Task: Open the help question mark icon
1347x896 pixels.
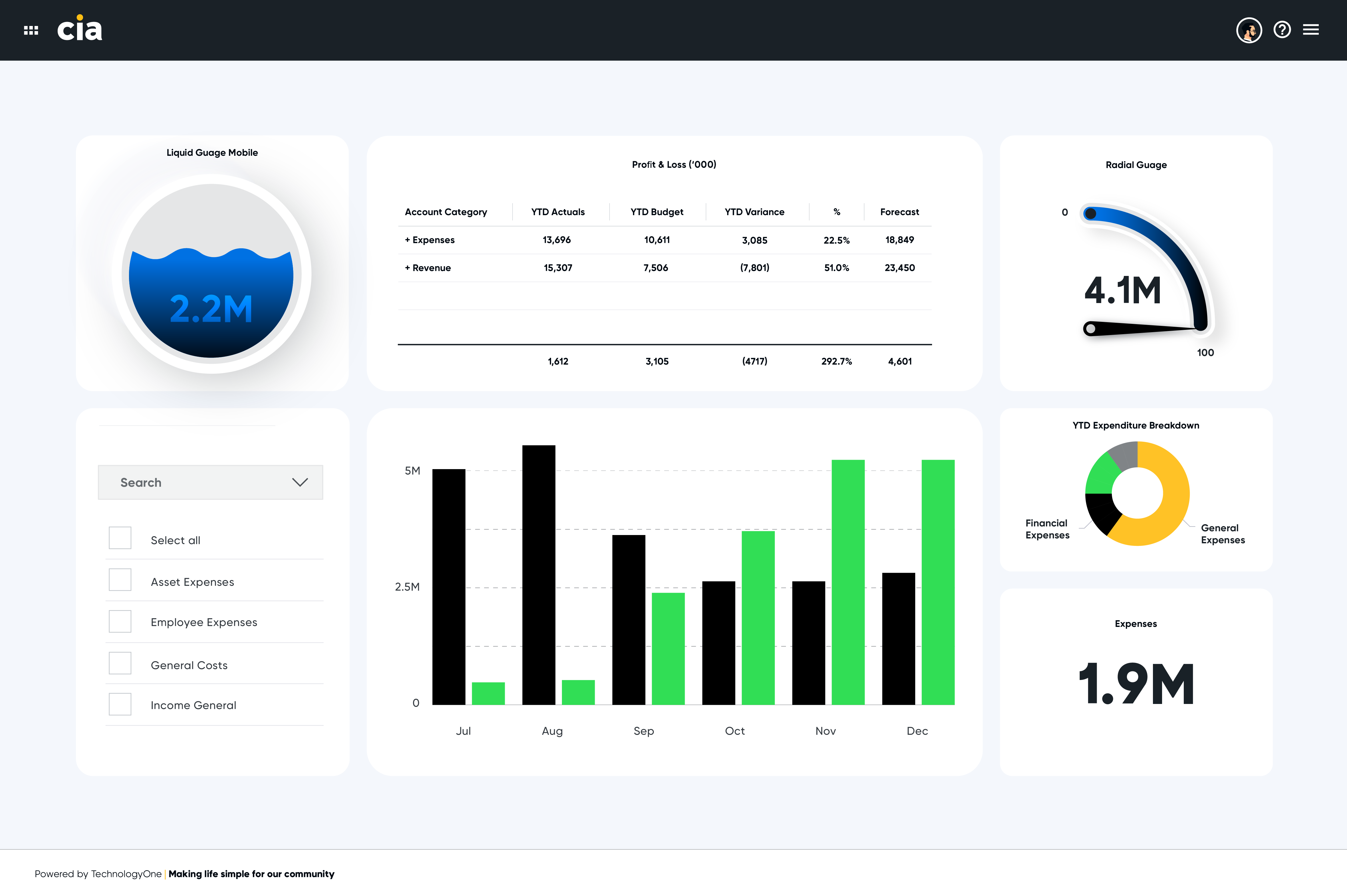Action: click(x=1282, y=30)
